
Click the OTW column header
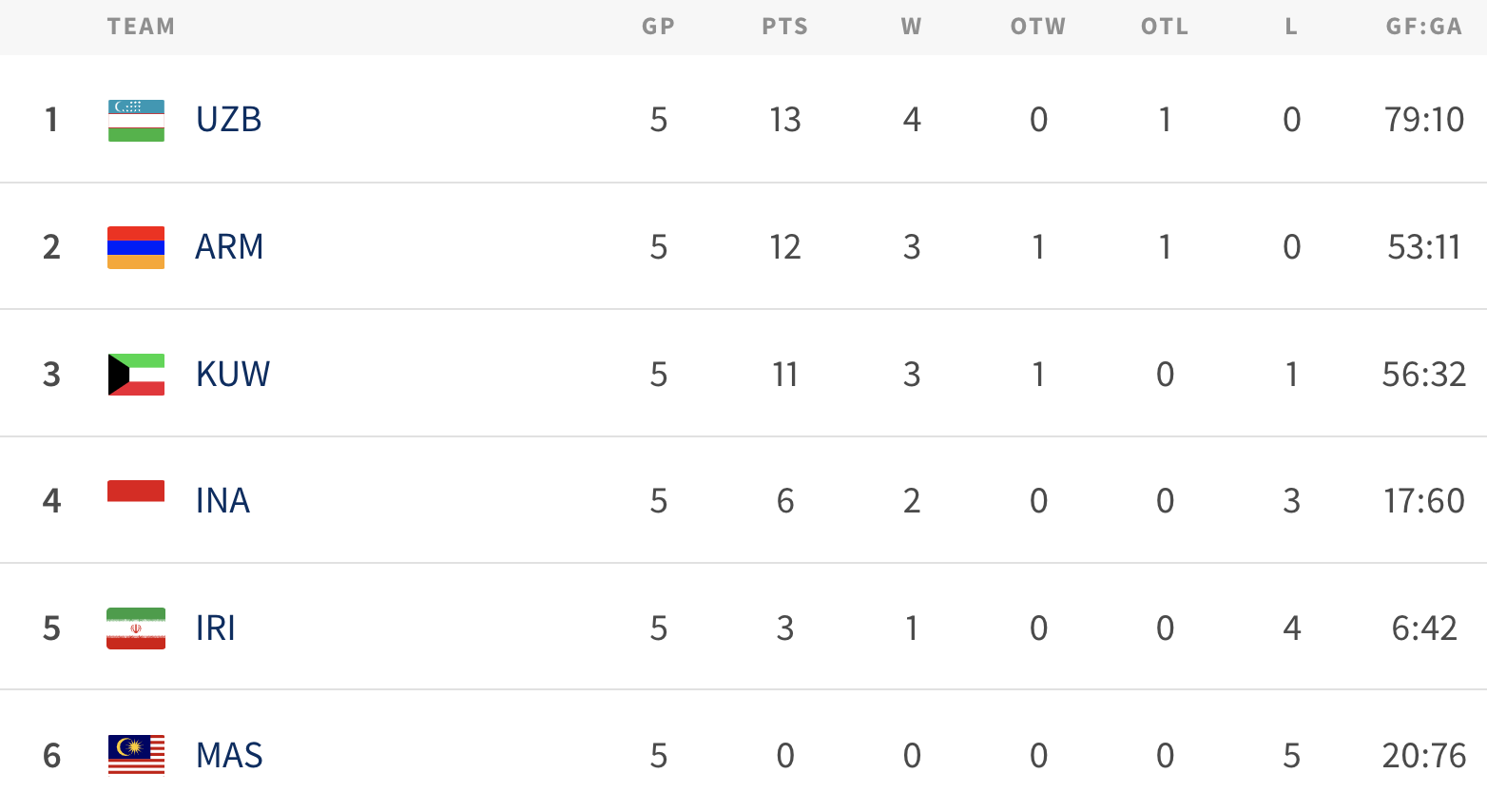1038,27
